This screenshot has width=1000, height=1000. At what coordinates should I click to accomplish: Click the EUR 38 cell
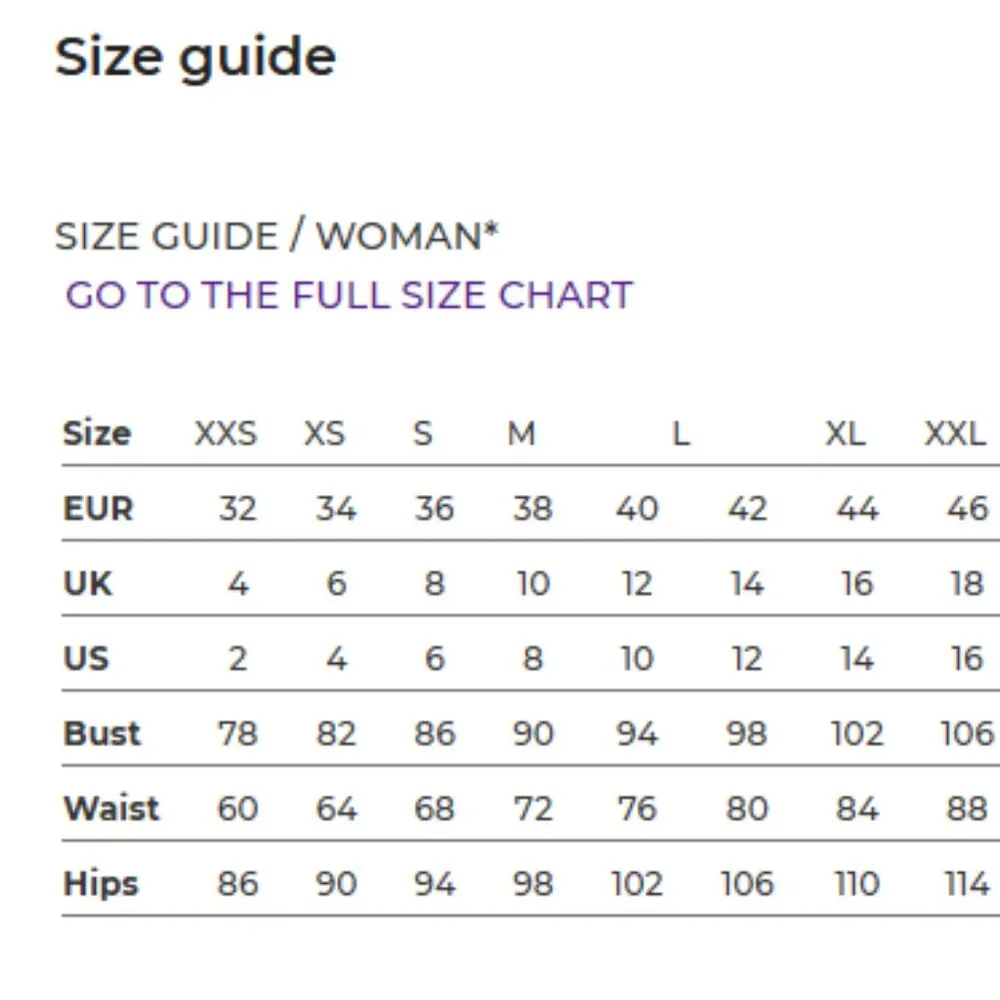tap(532, 508)
